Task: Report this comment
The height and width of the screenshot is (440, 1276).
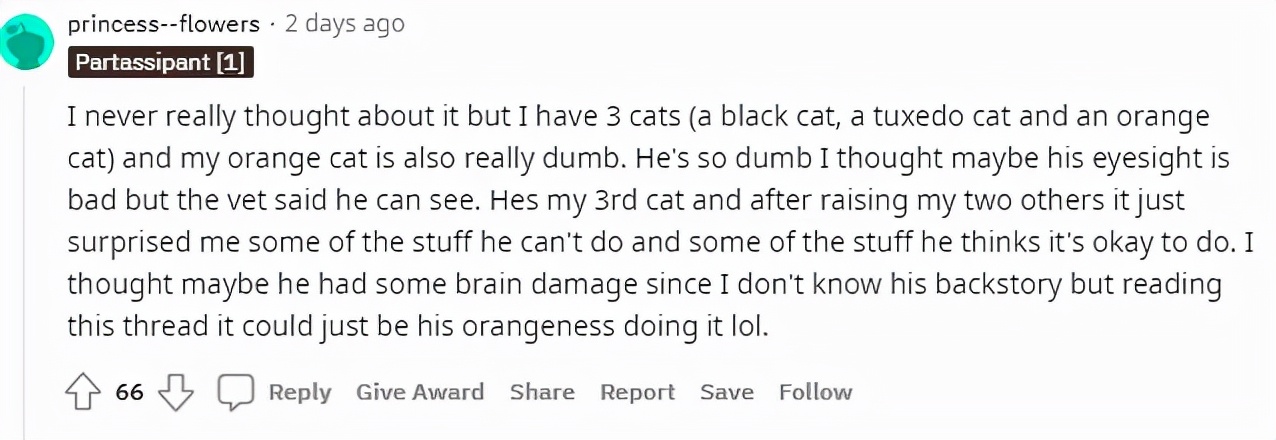Action: (x=638, y=392)
